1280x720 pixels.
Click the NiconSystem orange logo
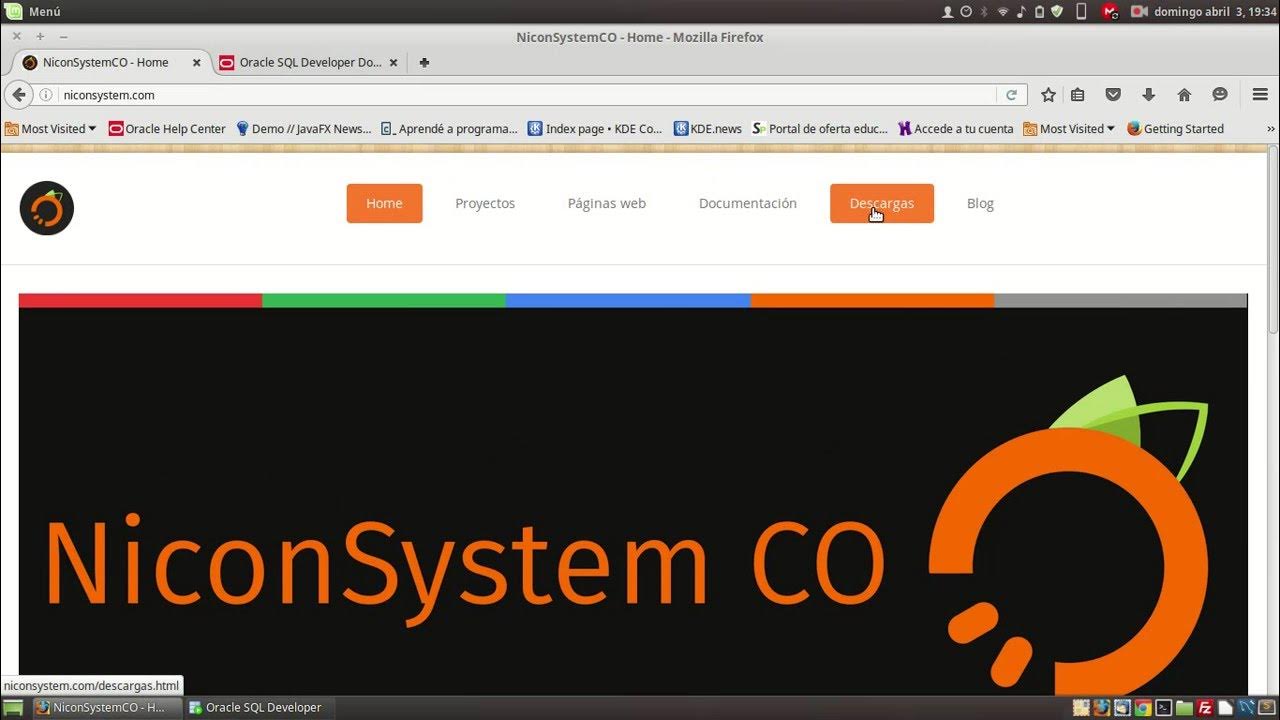coord(46,208)
